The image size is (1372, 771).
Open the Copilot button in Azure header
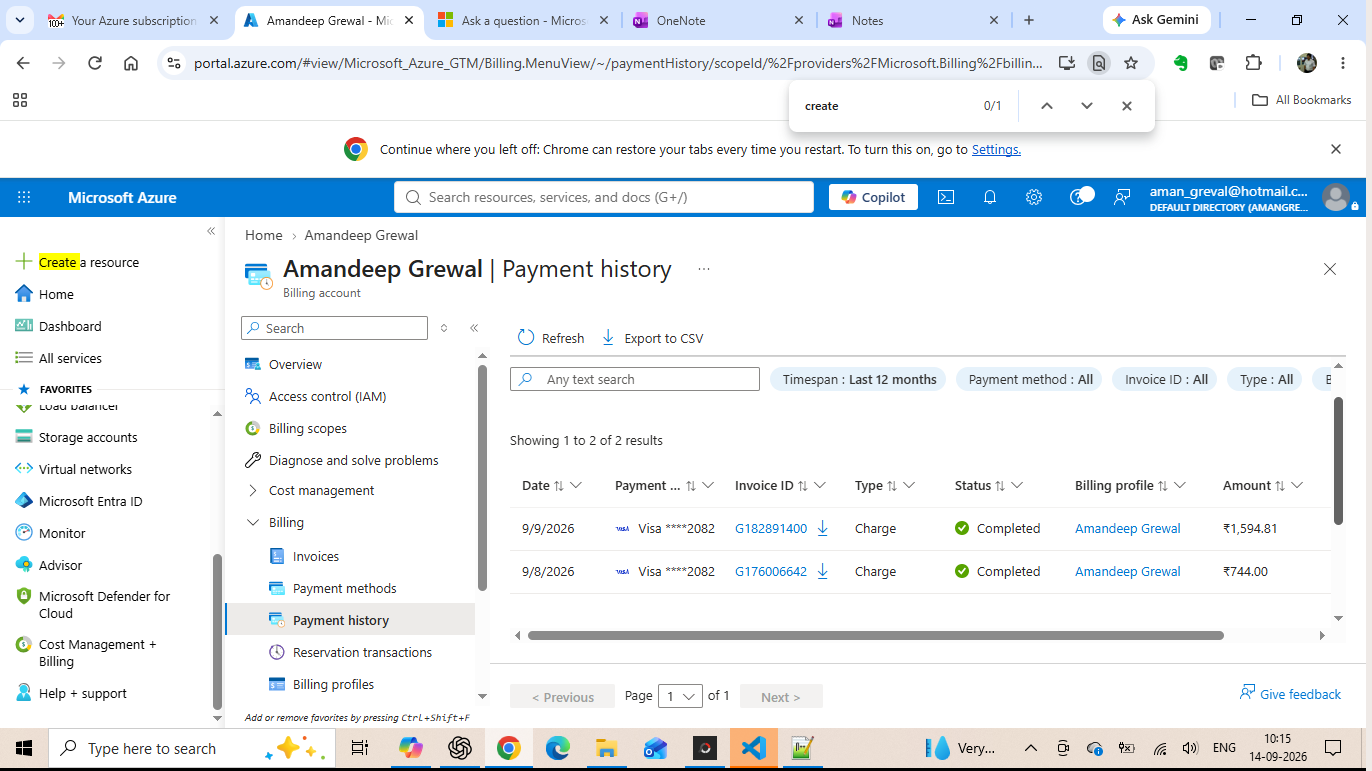click(x=873, y=197)
